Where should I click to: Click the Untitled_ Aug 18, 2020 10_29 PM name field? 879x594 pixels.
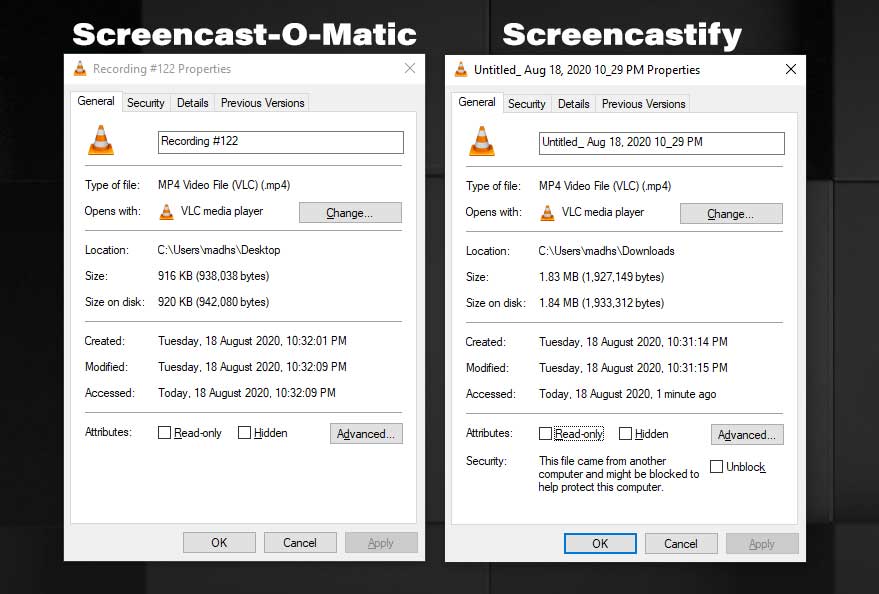(661, 143)
